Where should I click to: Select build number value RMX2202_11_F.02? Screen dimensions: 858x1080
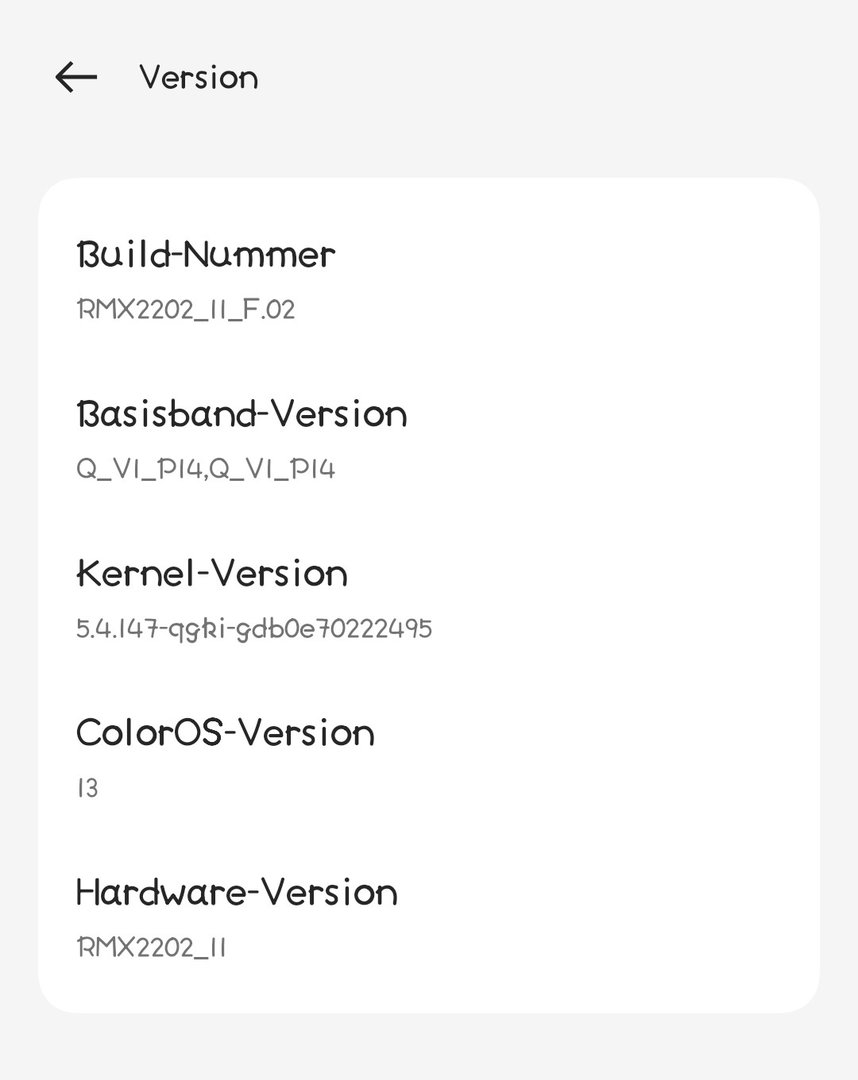coord(186,310)
